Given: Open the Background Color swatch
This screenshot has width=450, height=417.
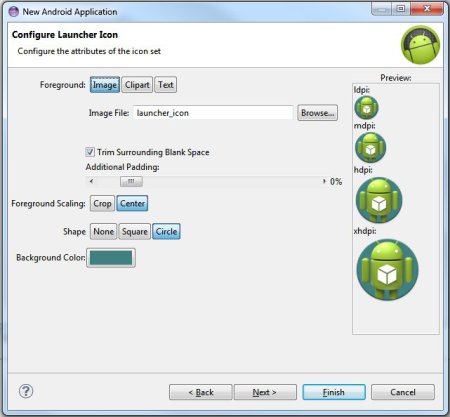Looking at the screenshot, I should click(111, 258).
